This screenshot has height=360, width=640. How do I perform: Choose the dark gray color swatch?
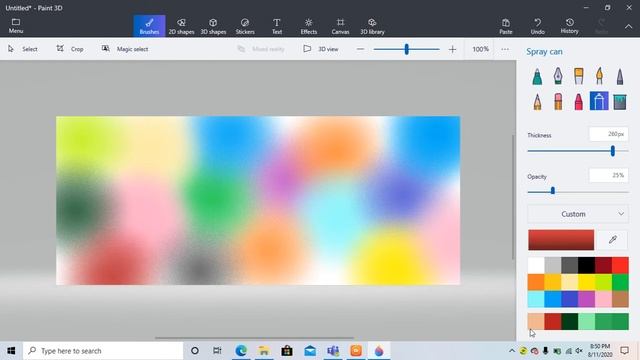(570, 265)
